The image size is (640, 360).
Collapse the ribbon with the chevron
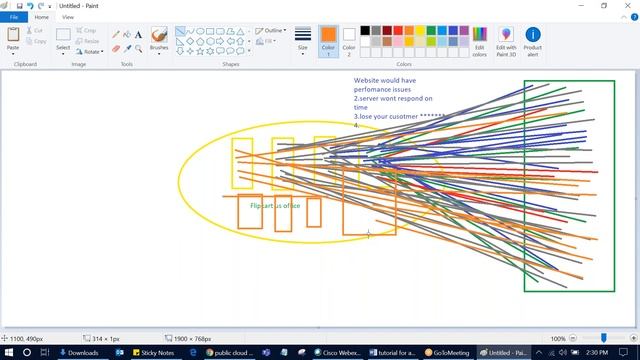point(624,17)
